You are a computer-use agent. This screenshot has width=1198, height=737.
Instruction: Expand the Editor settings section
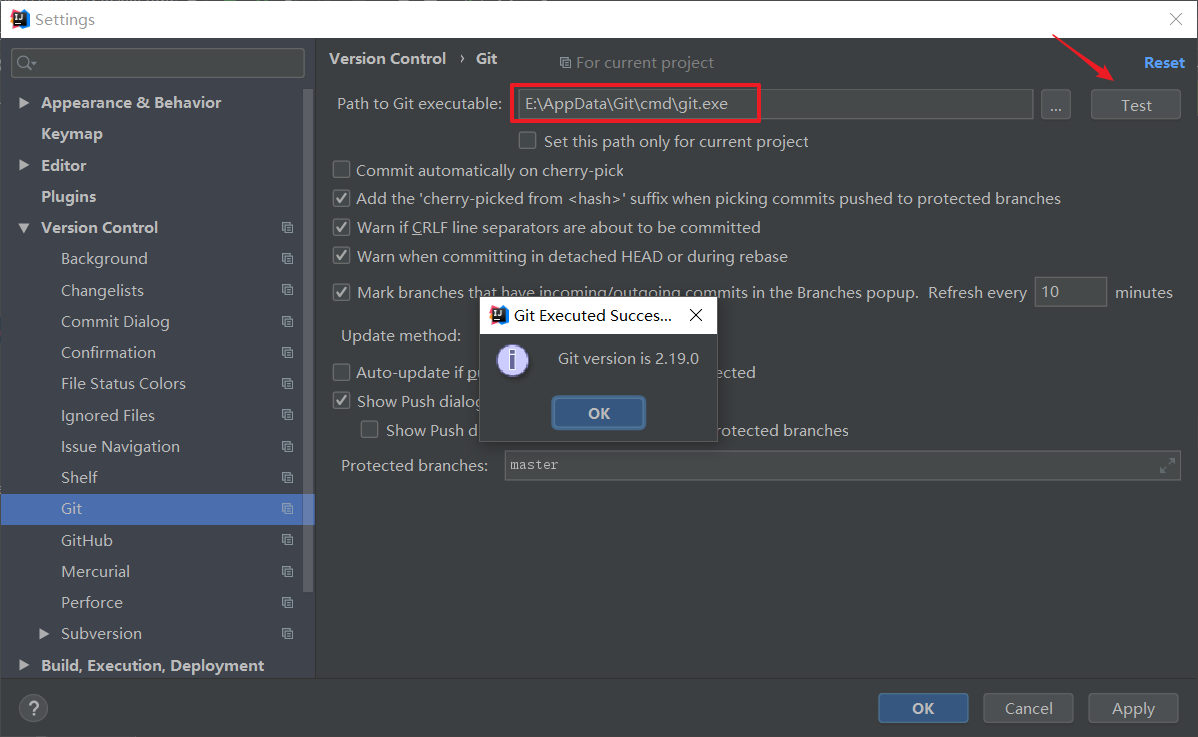(x=24, y=165)
